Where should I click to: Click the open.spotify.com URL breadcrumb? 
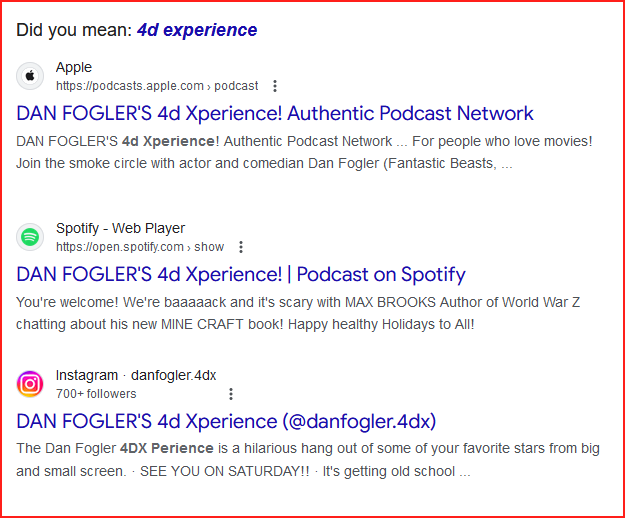click(x=140, y=247)
